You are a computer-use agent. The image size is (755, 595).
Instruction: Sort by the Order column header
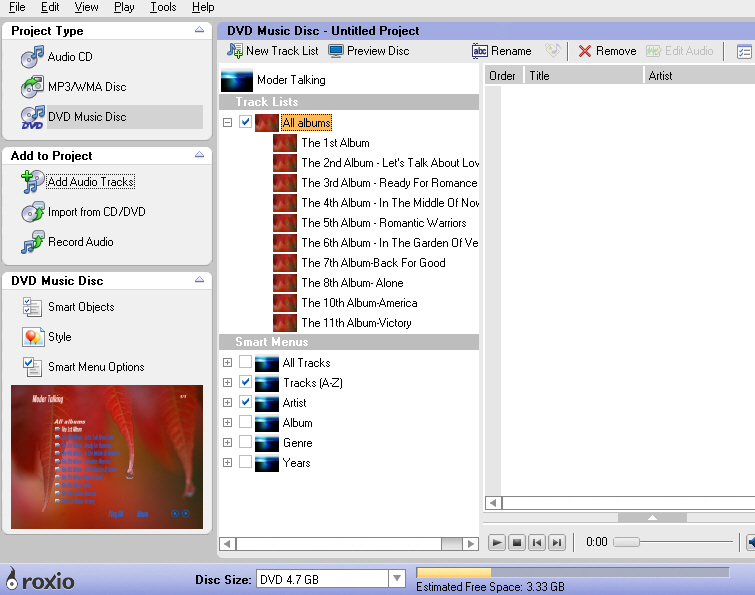(504, 76)
